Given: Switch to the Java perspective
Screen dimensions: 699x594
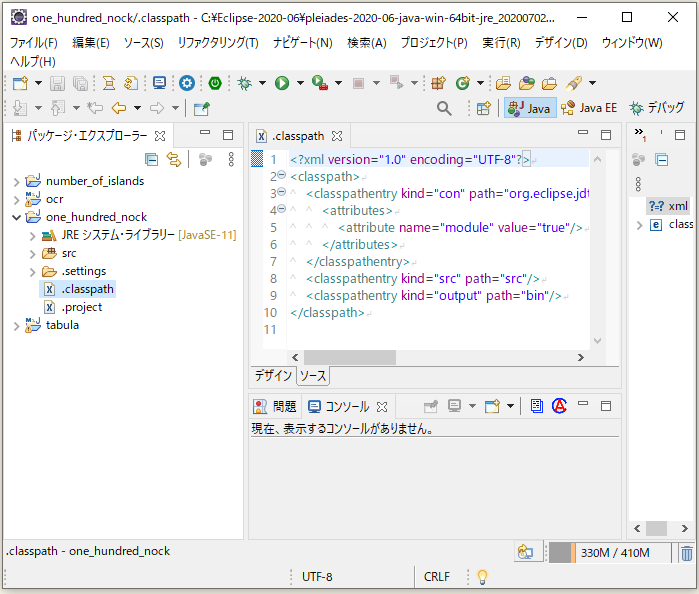Looking at the screenshot, I should coord(530,108).
